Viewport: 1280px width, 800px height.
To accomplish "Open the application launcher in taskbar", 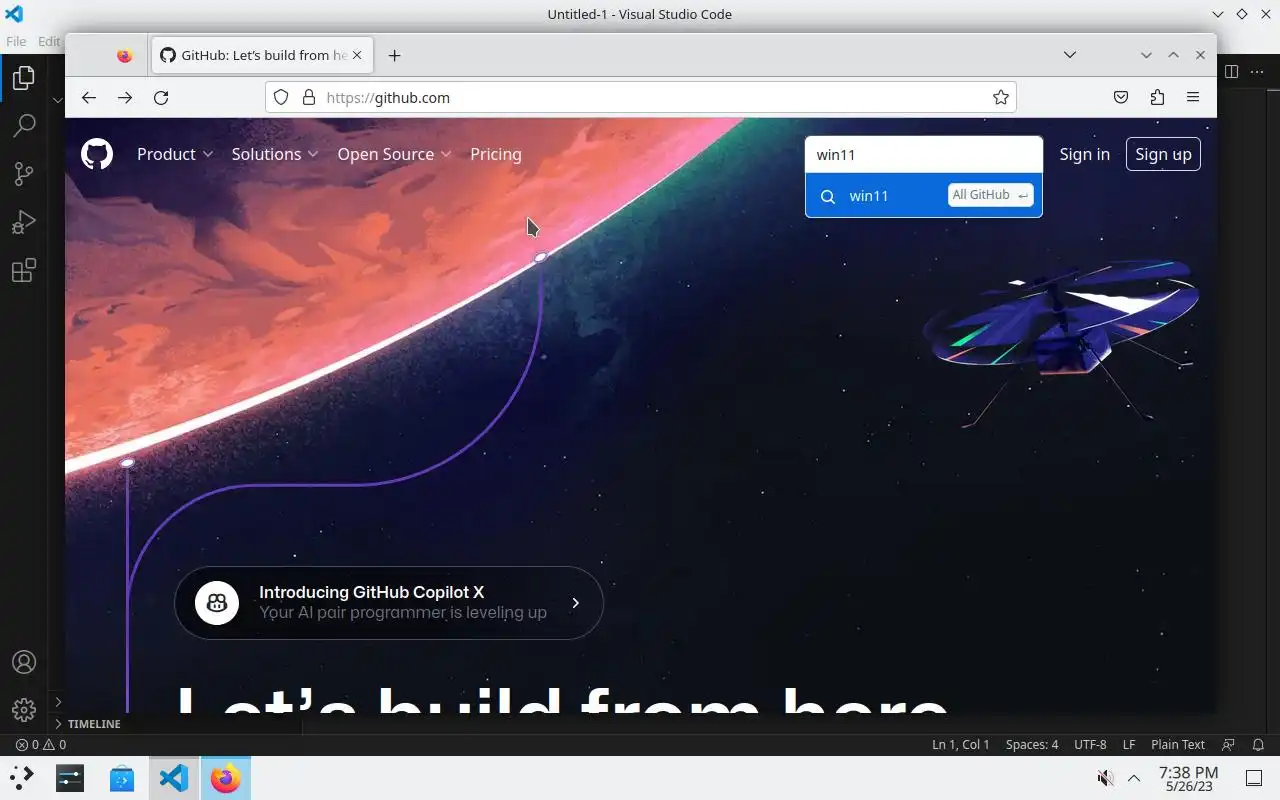I will click(21, 778).
